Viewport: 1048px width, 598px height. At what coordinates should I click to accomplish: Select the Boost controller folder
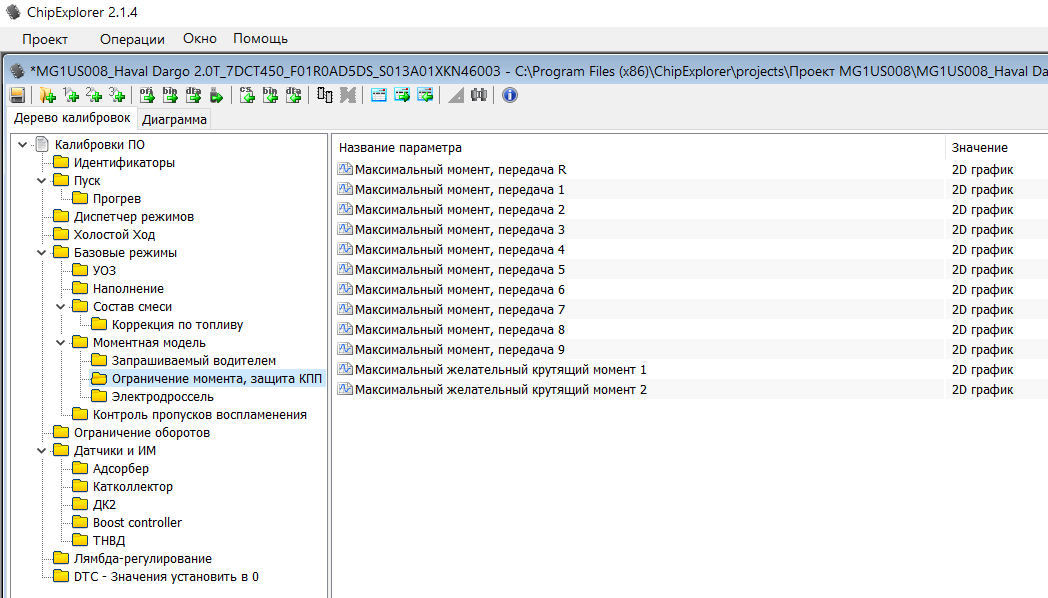pyautogui.click(x=137, y=523)
